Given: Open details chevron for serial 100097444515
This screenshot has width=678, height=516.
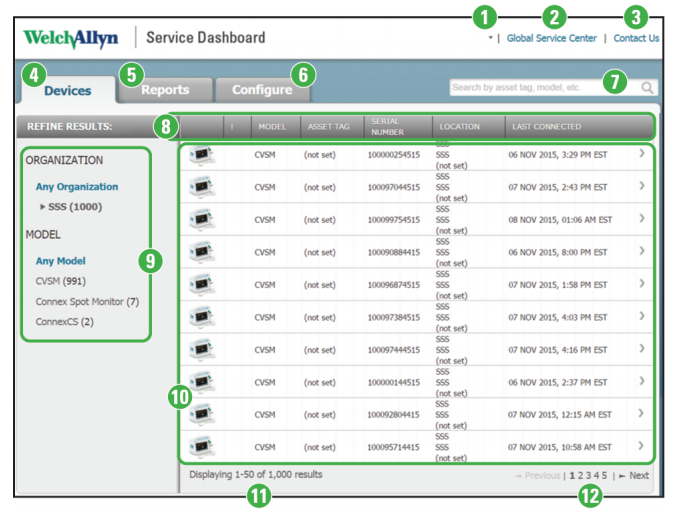Looking at the screenshot, I should click(642, 348).
